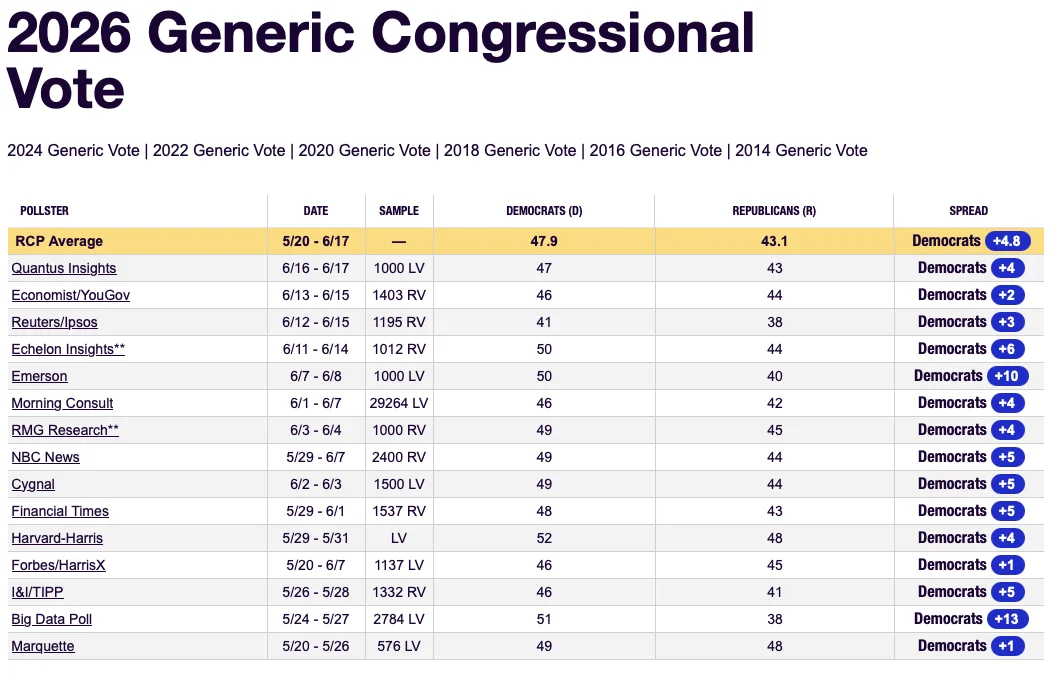Click the +10 spread badge for Emerson
Viewport: 1055px width, 676px height.
click(1007, 376)
